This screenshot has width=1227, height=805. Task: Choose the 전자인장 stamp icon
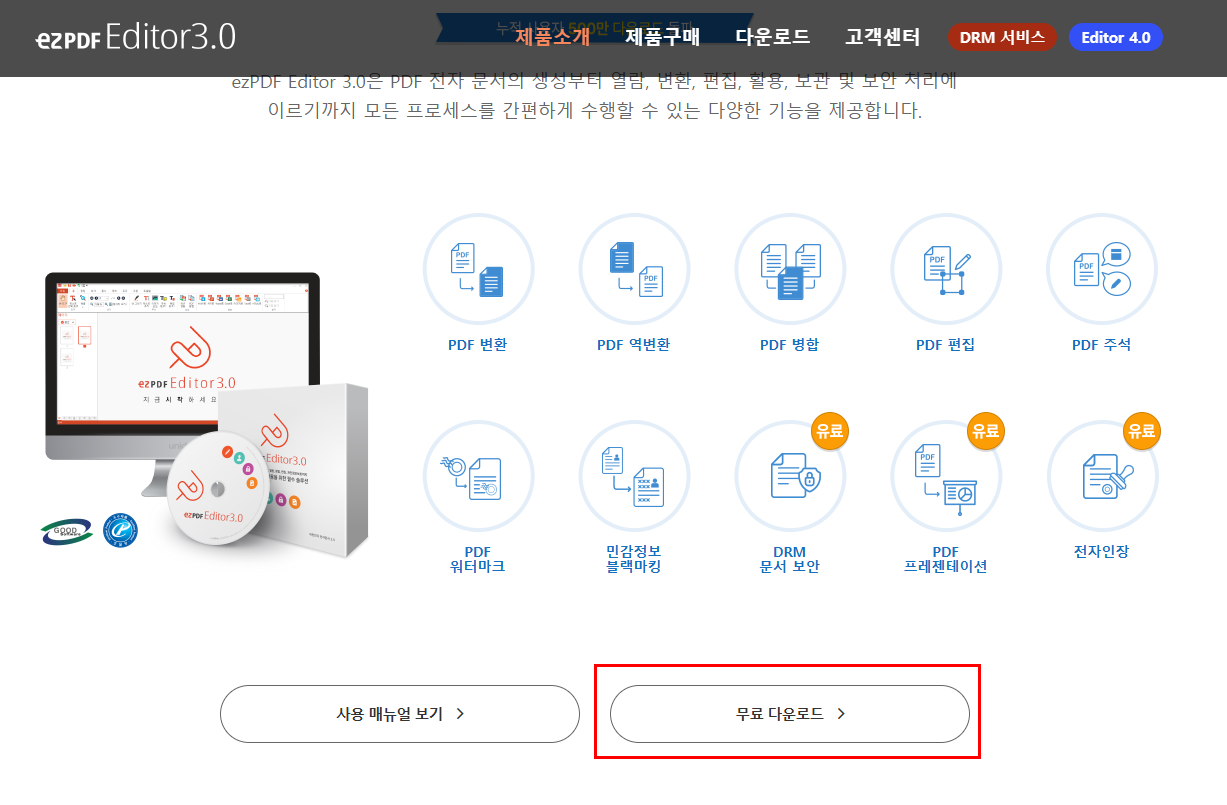(x=1102, y=476)
